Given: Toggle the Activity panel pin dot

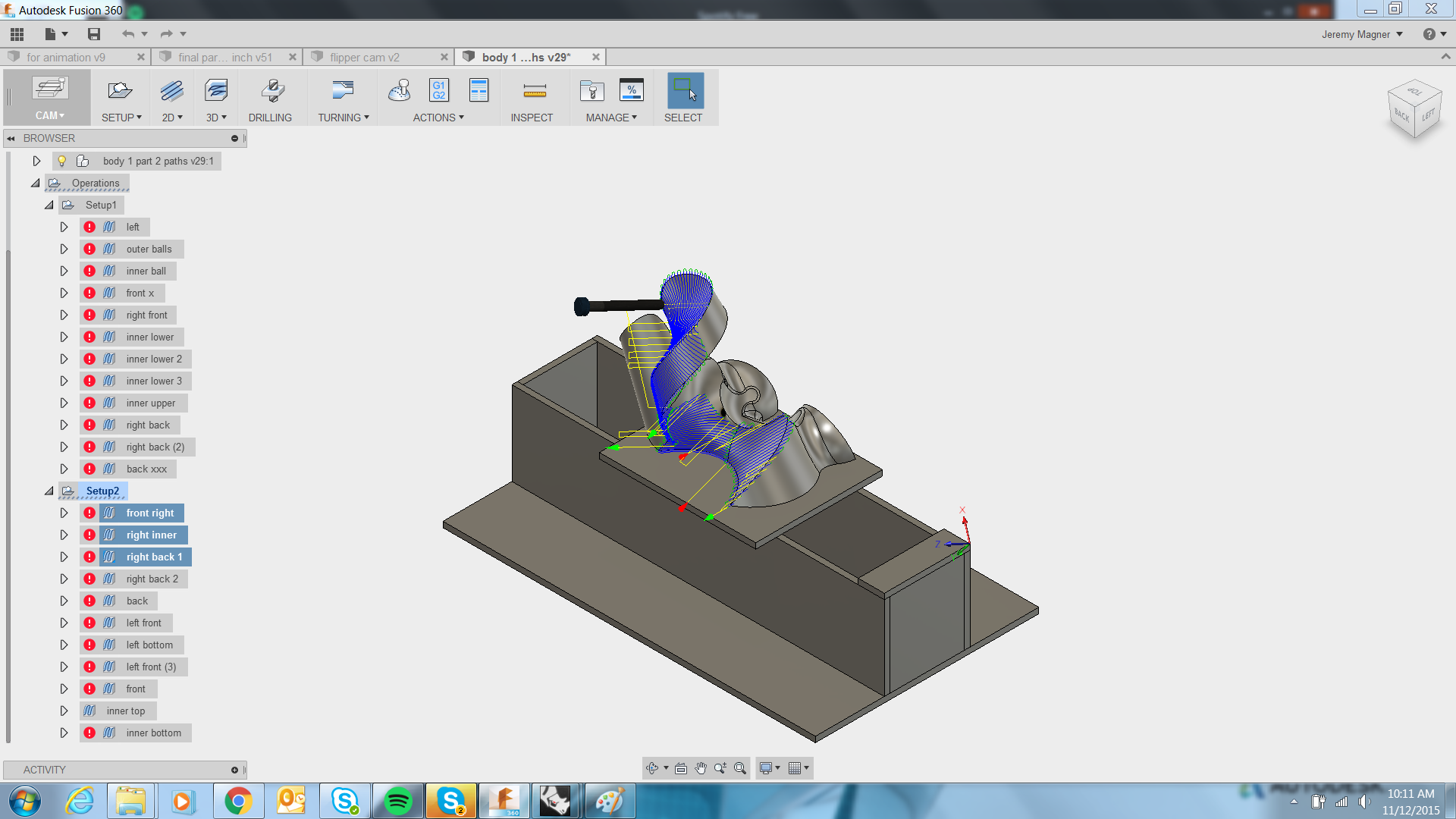Looking at the screenshot, I should (x=234, y=770).
